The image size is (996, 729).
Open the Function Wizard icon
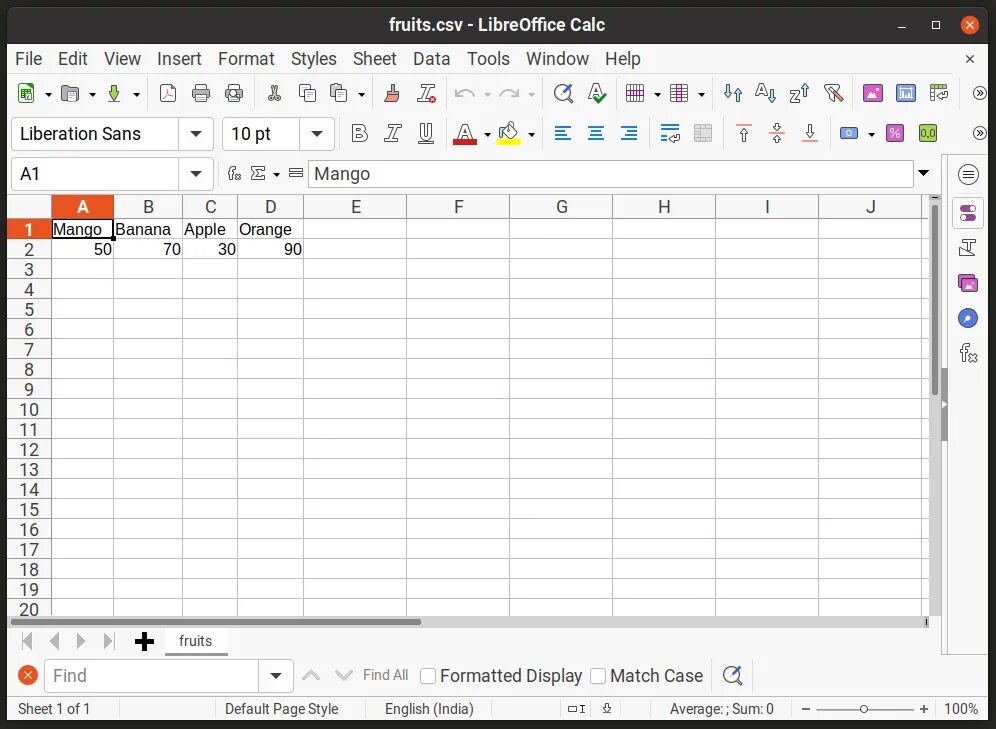(x=234, y=173)
